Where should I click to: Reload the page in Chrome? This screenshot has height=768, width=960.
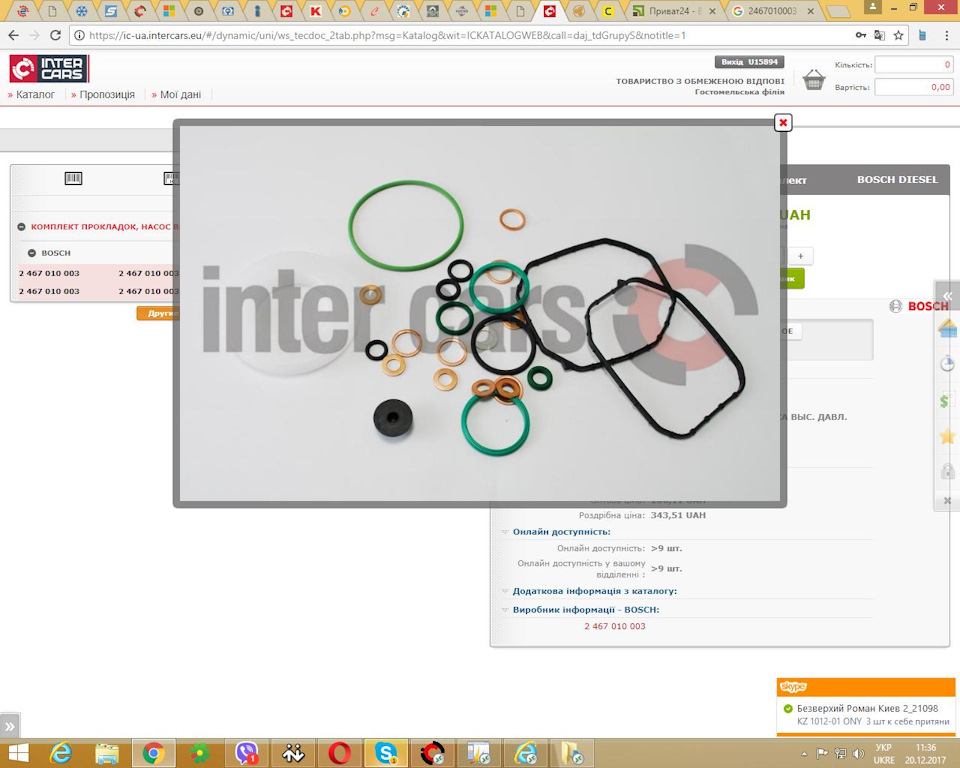[56, 36]
